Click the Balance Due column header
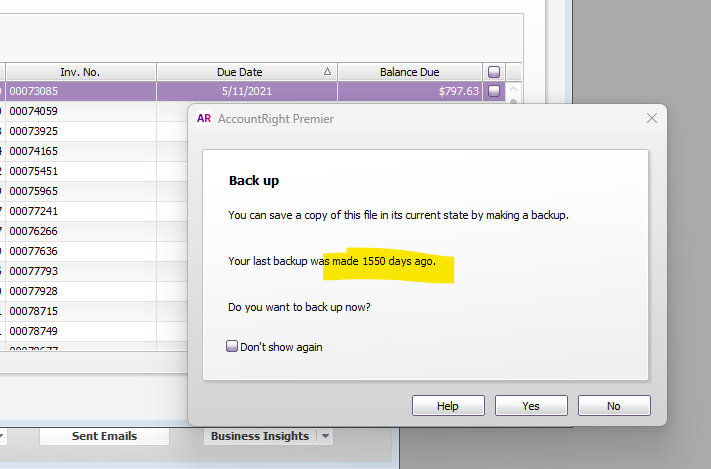This screenshot has width=711, height=469. click(409, 72)
